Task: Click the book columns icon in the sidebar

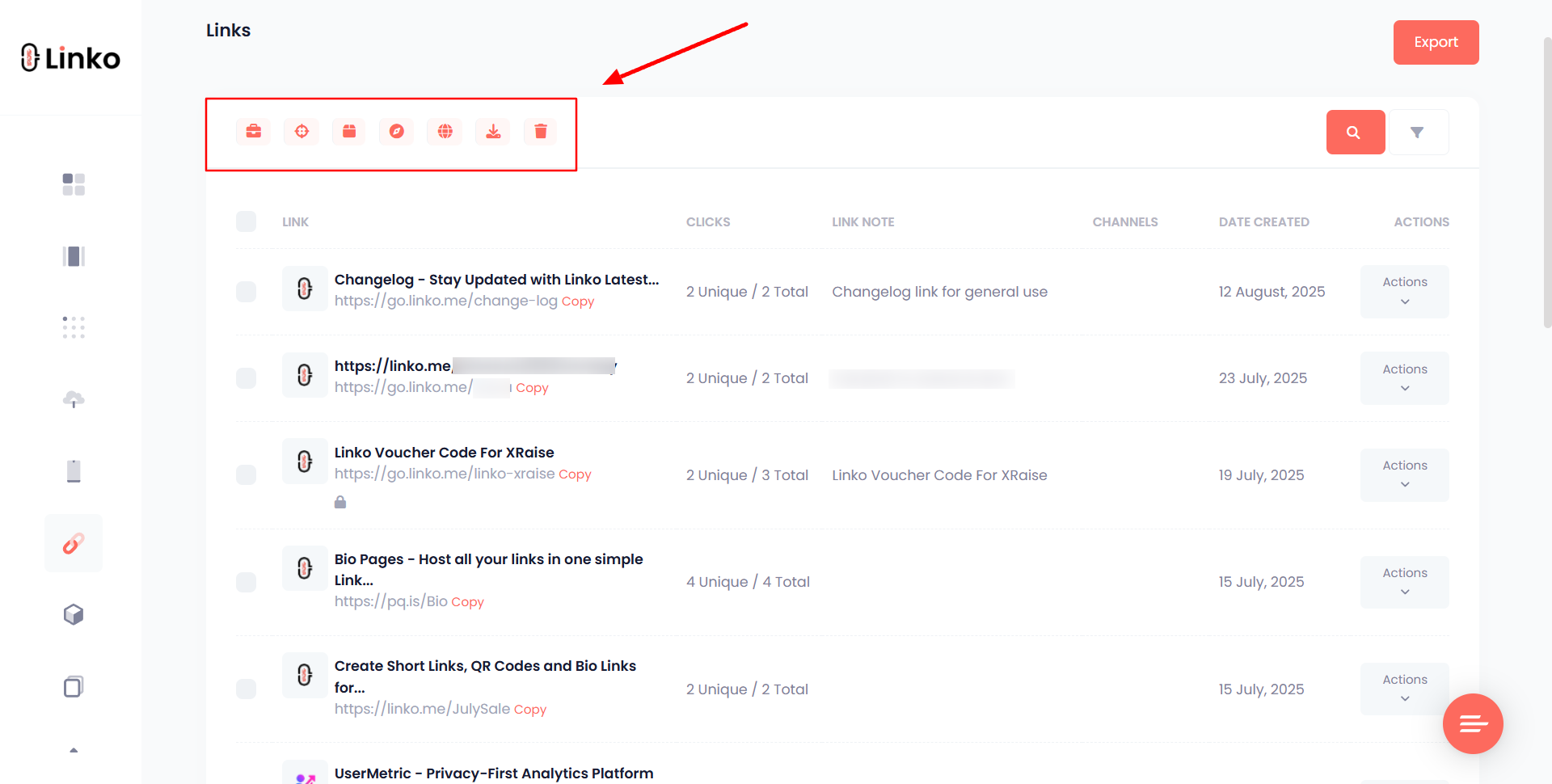Action: click(x=74, y=256)
